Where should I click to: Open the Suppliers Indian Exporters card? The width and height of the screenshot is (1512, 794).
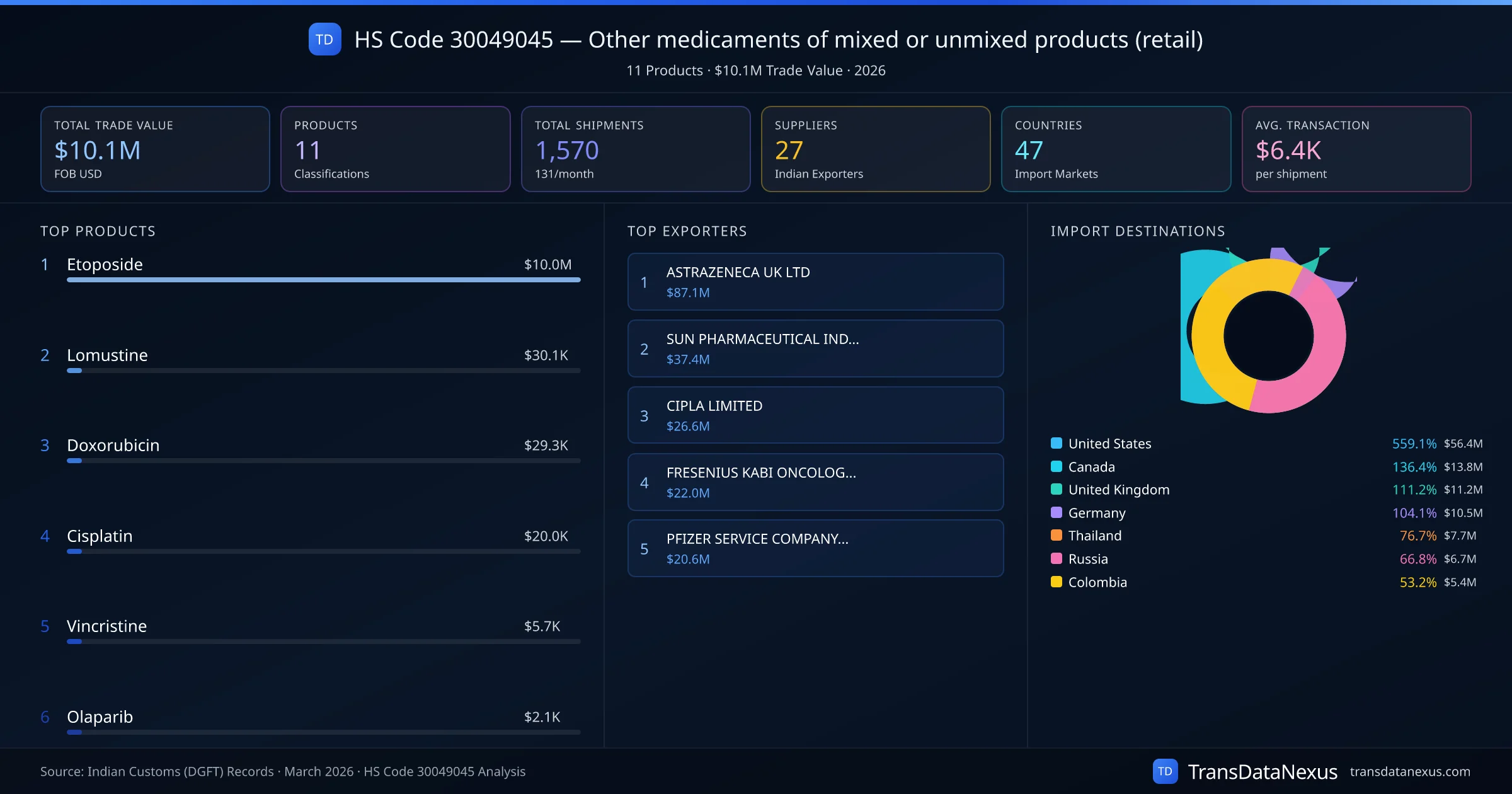coord(876,149)
